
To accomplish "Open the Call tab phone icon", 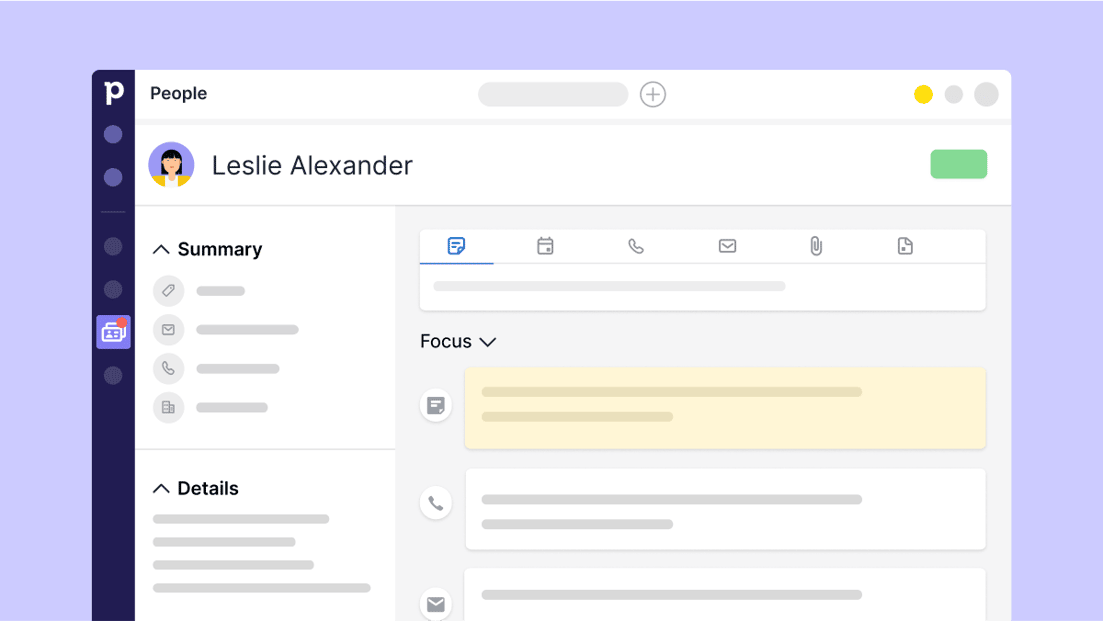I will click(636, 246).
